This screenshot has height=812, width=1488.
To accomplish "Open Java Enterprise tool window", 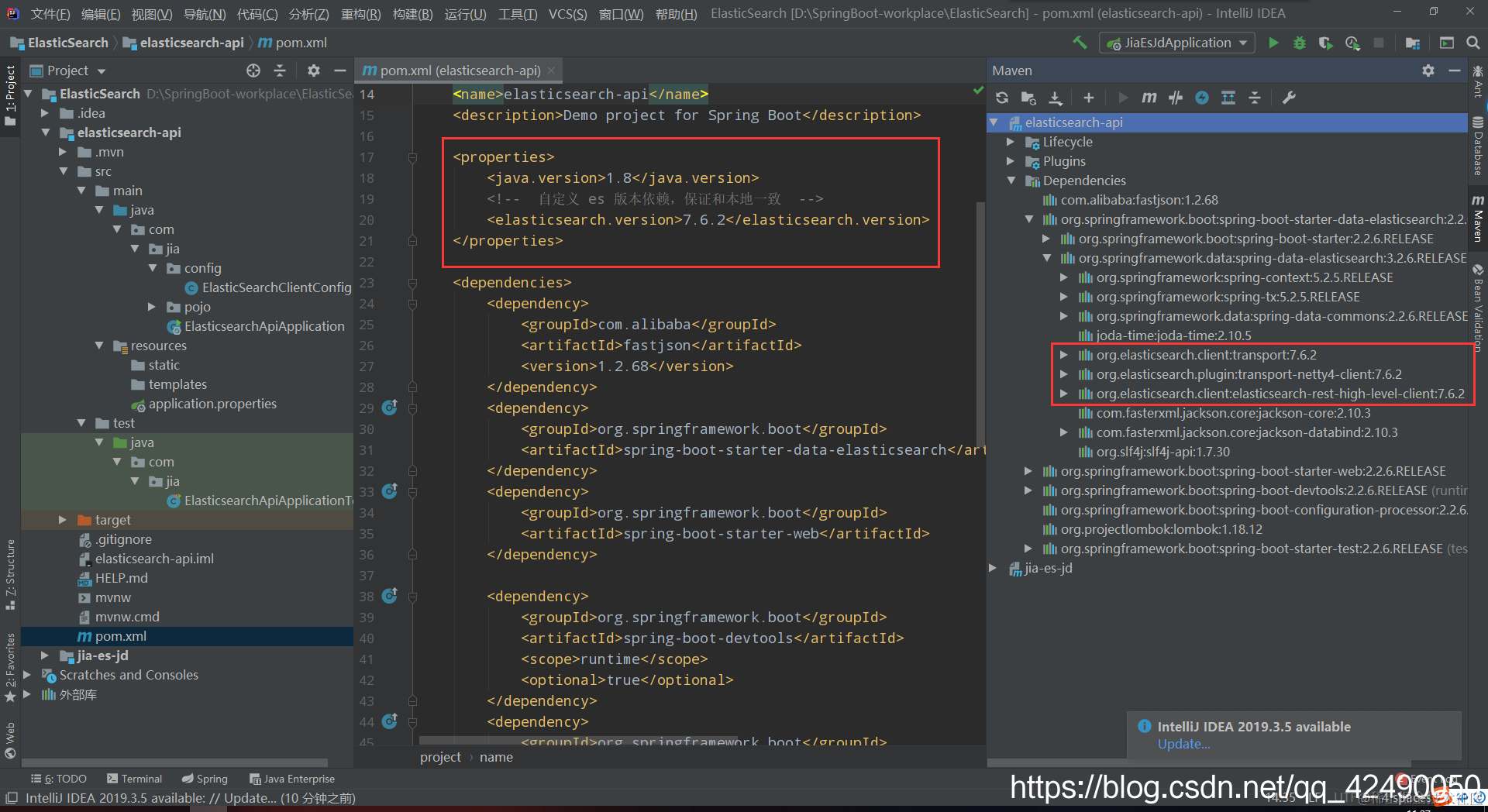I will tap(292, 779).
